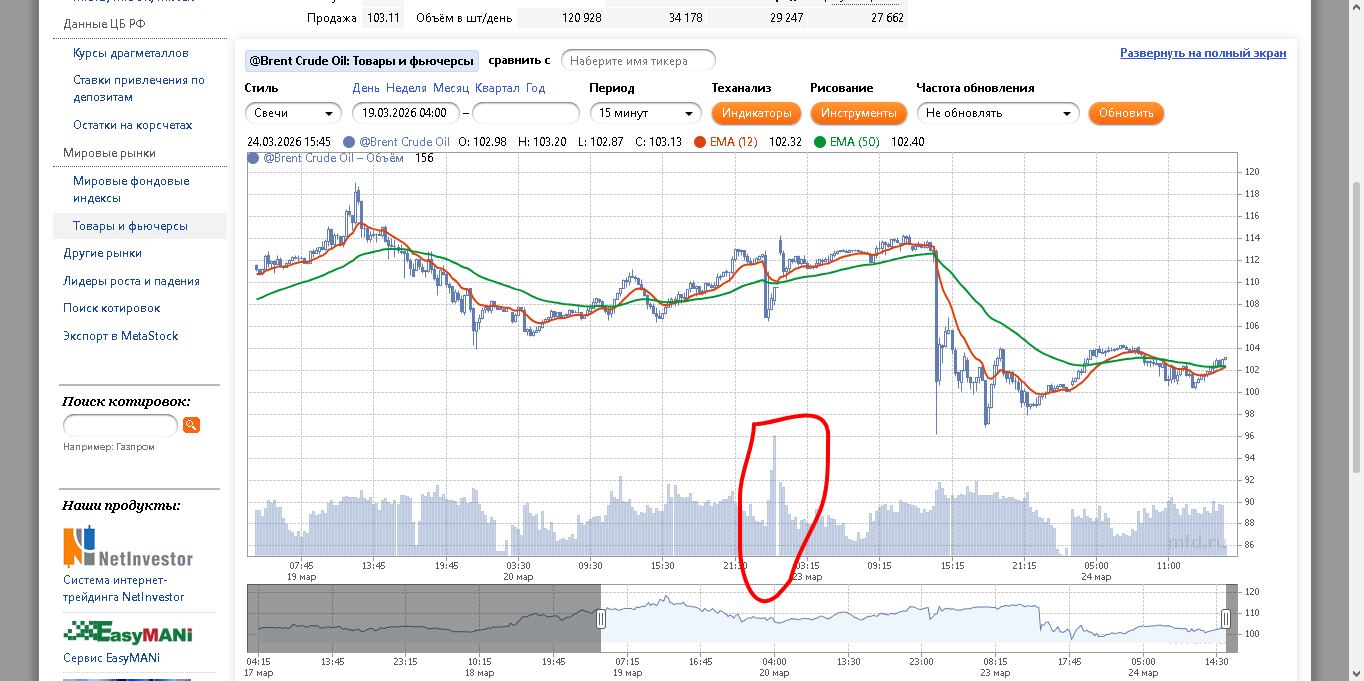Open Система интернет-трейдинга NetInvestor link

click(124, 588)
